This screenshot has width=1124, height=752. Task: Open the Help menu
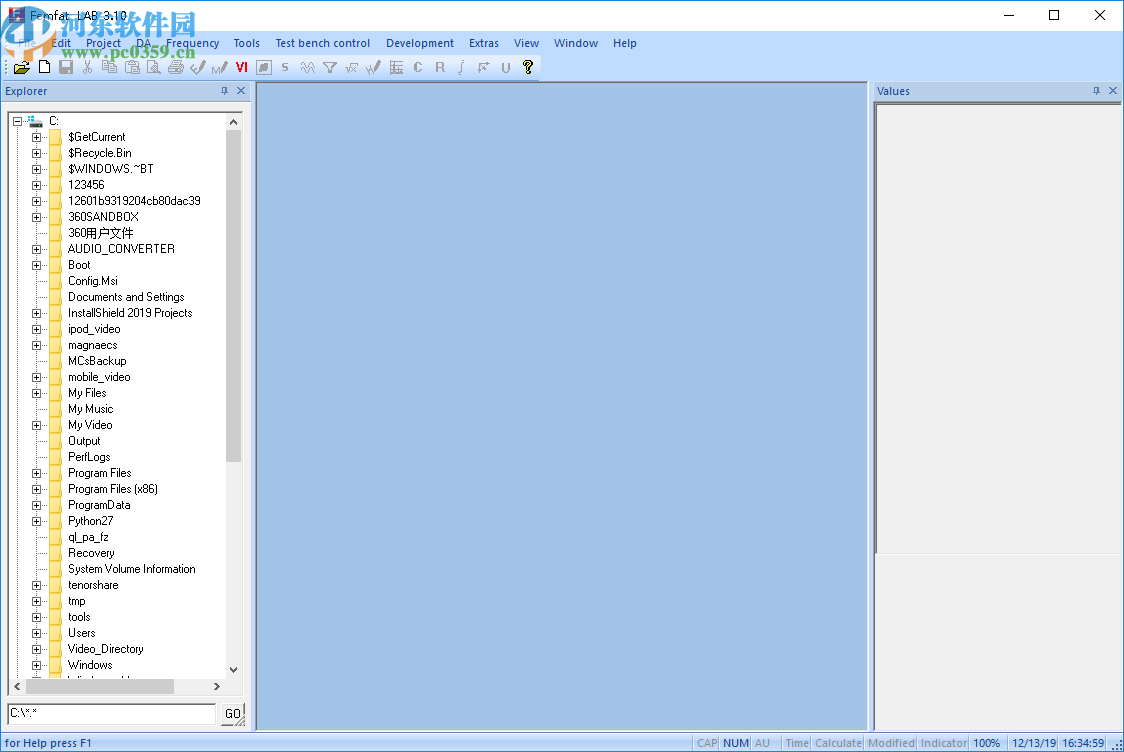click(624, 43)
